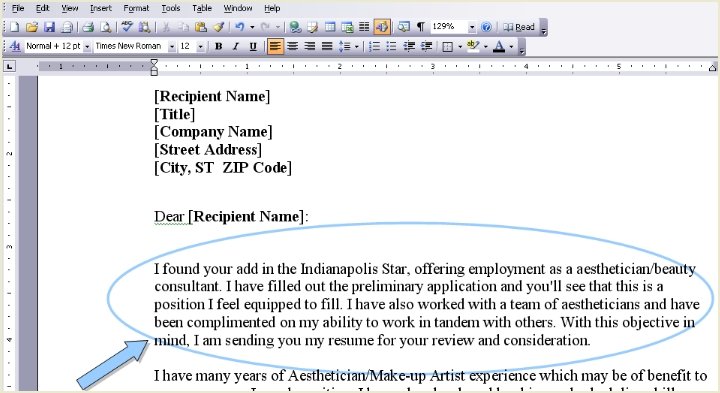Image resolution: width=720 pixels, height=393 pixels.
Task: Expand the Line Spacing dropdown arrow
Action: pos(356,46)
